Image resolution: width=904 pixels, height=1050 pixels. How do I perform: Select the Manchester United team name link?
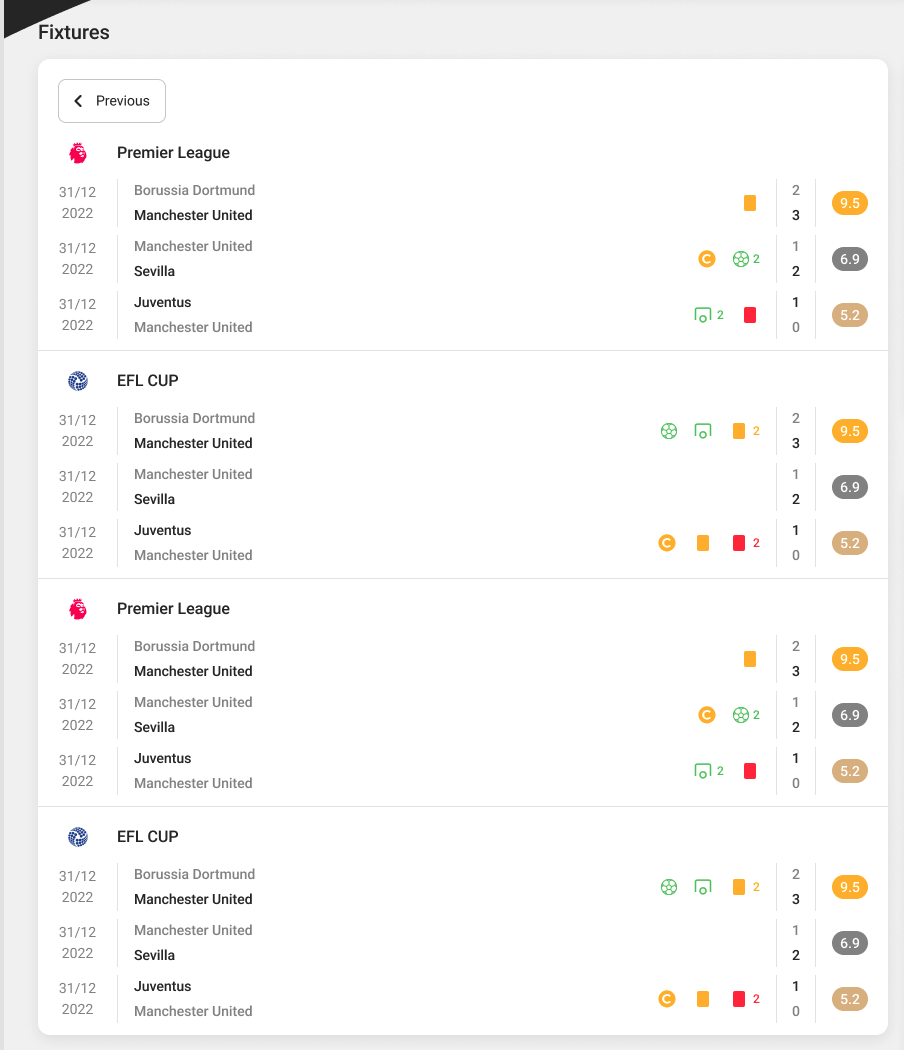192,215
